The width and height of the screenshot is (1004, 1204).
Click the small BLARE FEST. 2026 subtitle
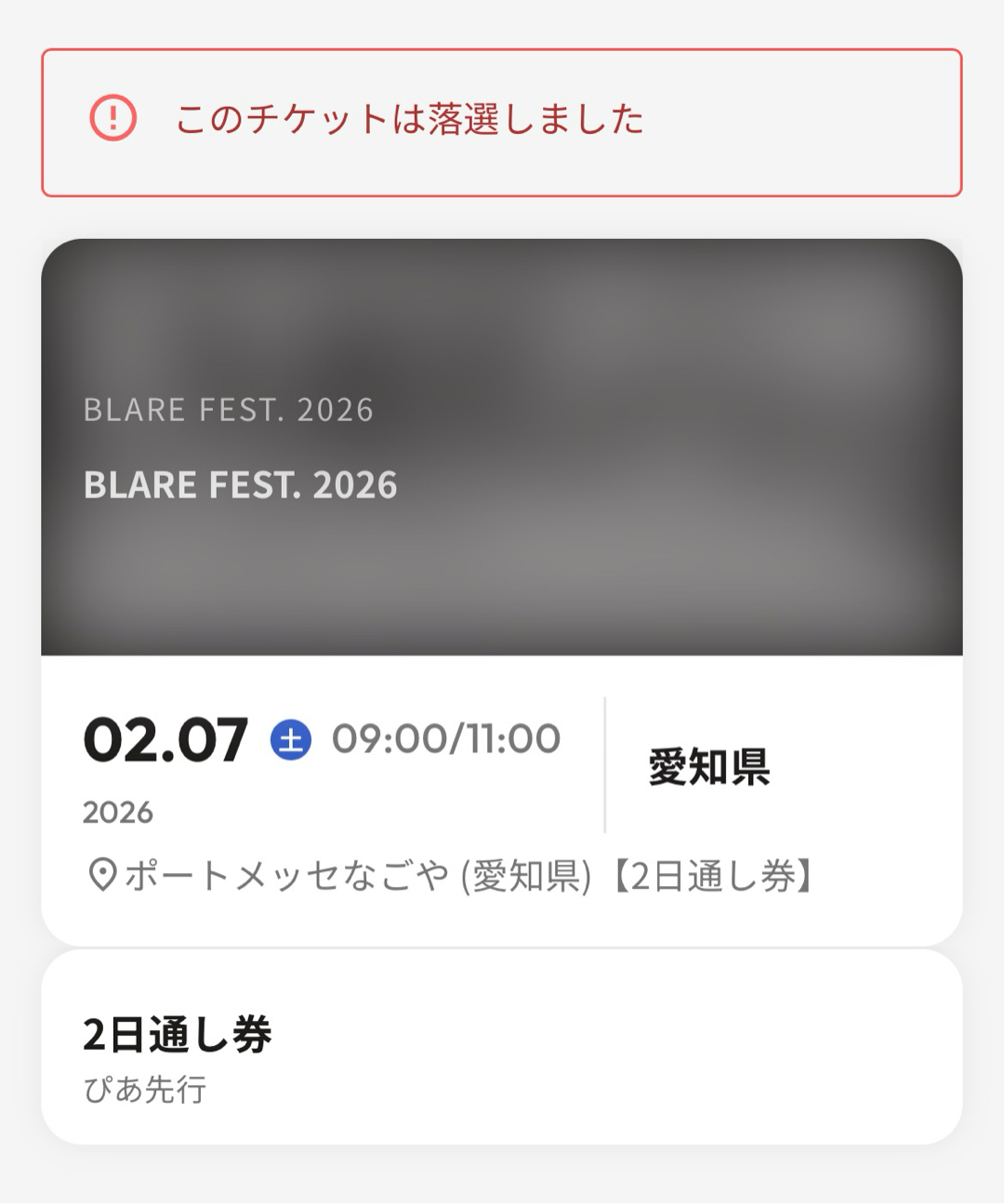(x=229, y=410)
